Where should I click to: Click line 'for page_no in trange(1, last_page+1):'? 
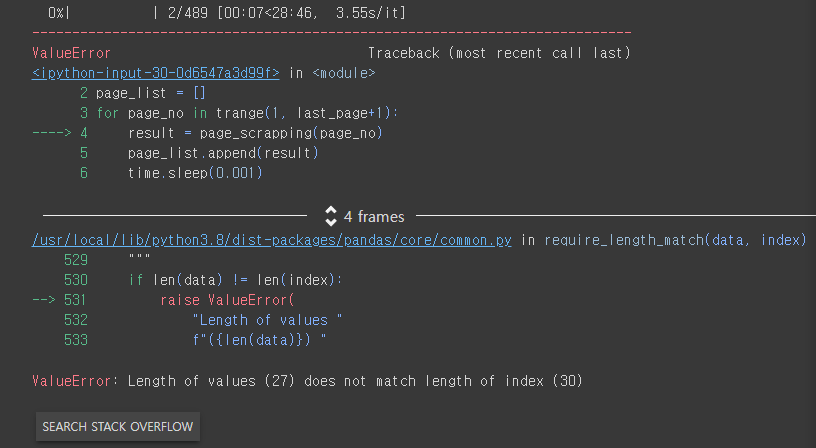click(x=247, y=113)
